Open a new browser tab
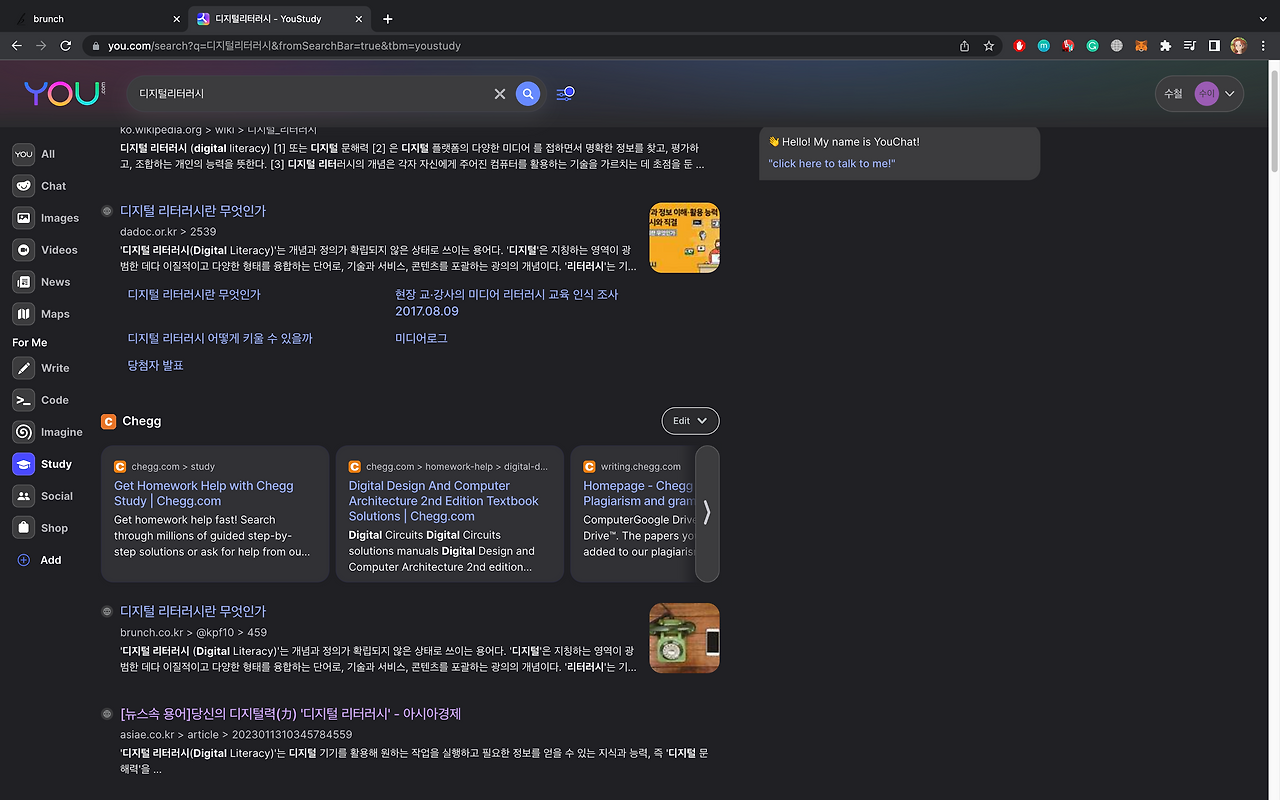This screenshot has height=800, width=1280. tap(388, 19)
